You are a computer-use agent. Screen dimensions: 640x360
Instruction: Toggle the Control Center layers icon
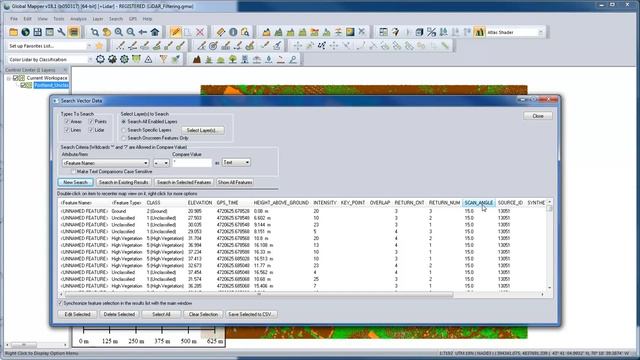tap(74, 32)
